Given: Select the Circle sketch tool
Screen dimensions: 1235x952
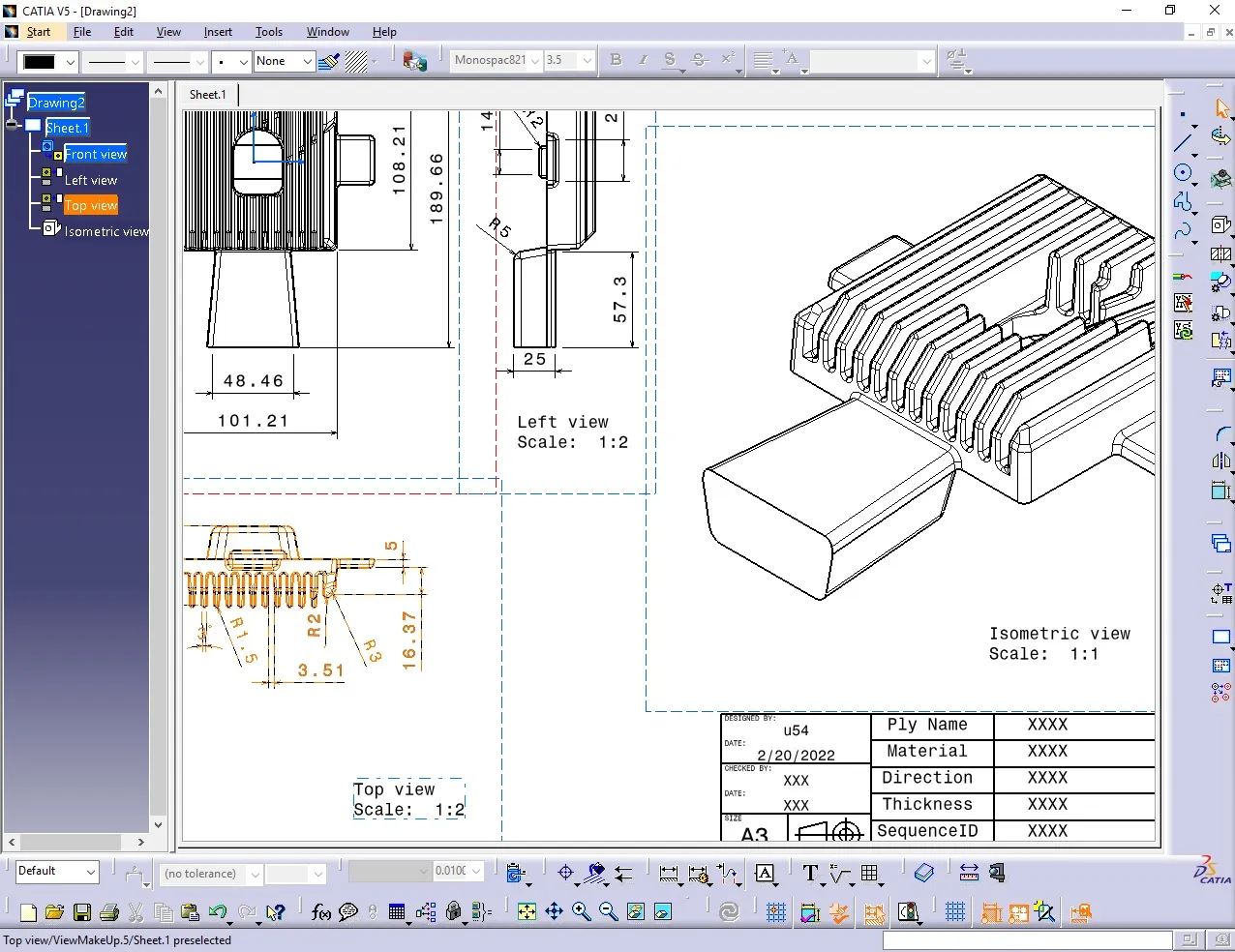Looking at the screenshot, I should (x=1183, y=173).
